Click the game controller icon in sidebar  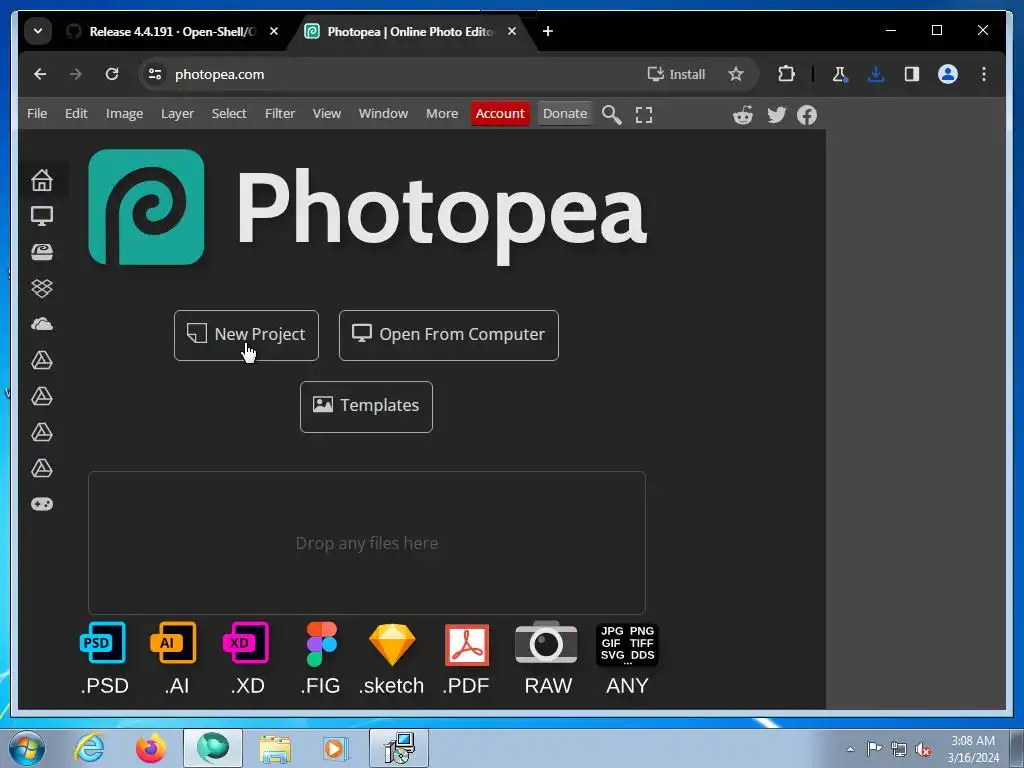point(42,504)
